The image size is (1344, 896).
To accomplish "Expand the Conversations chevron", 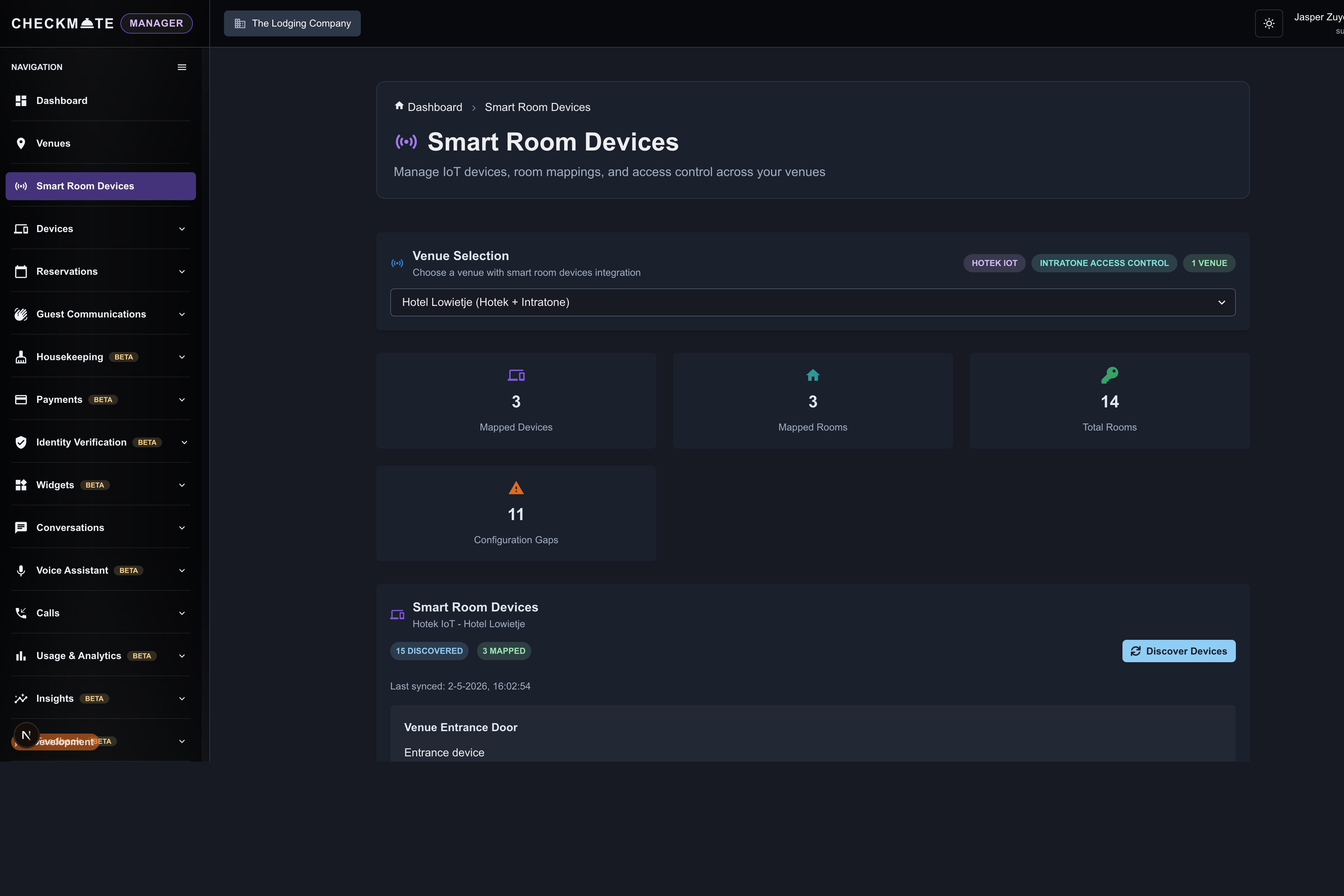I will [182, 528].
